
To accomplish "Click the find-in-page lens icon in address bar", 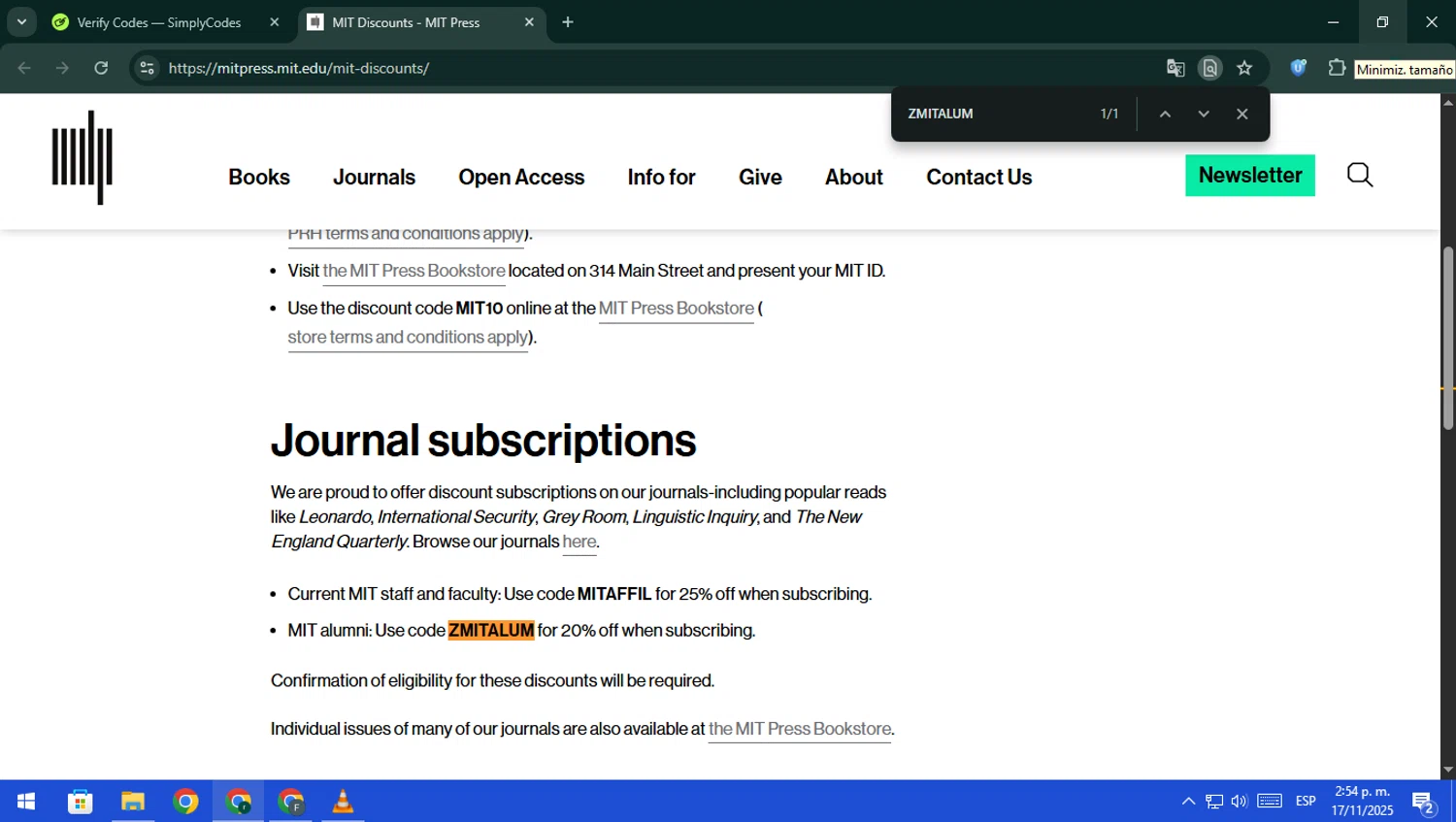I will pyautogui.click(x=1209, y=68).
